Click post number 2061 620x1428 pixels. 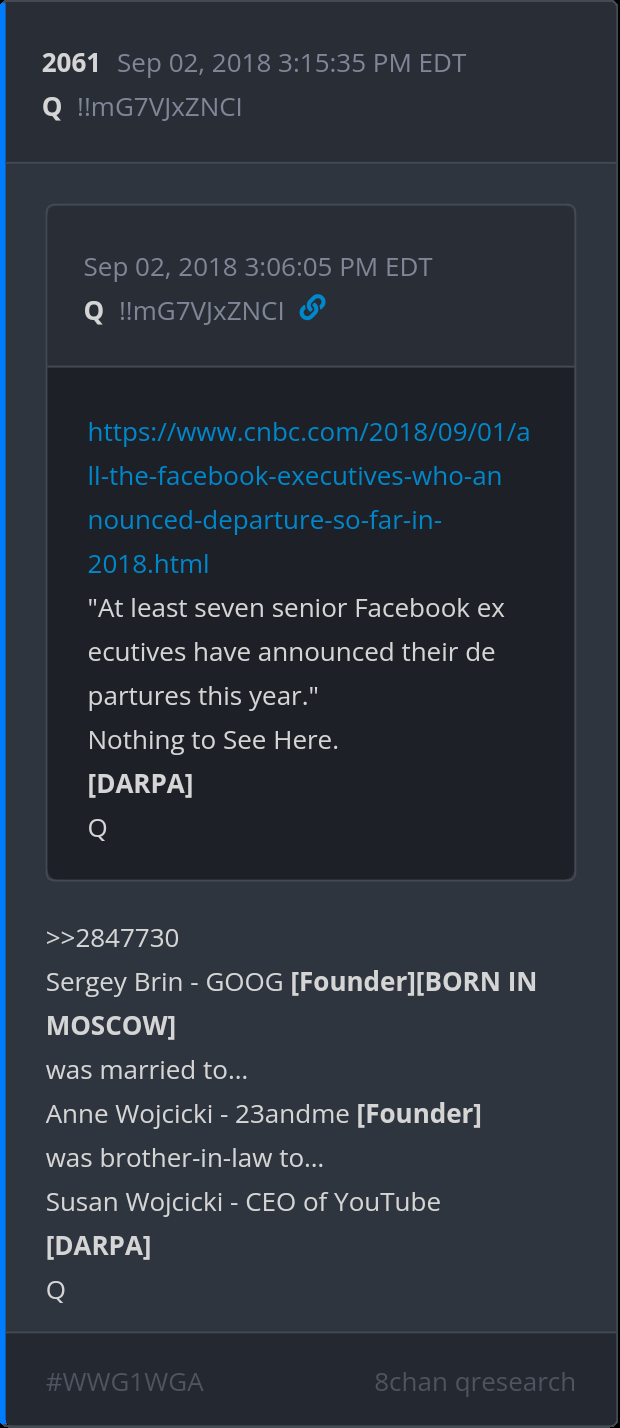(x=71, y=64)
